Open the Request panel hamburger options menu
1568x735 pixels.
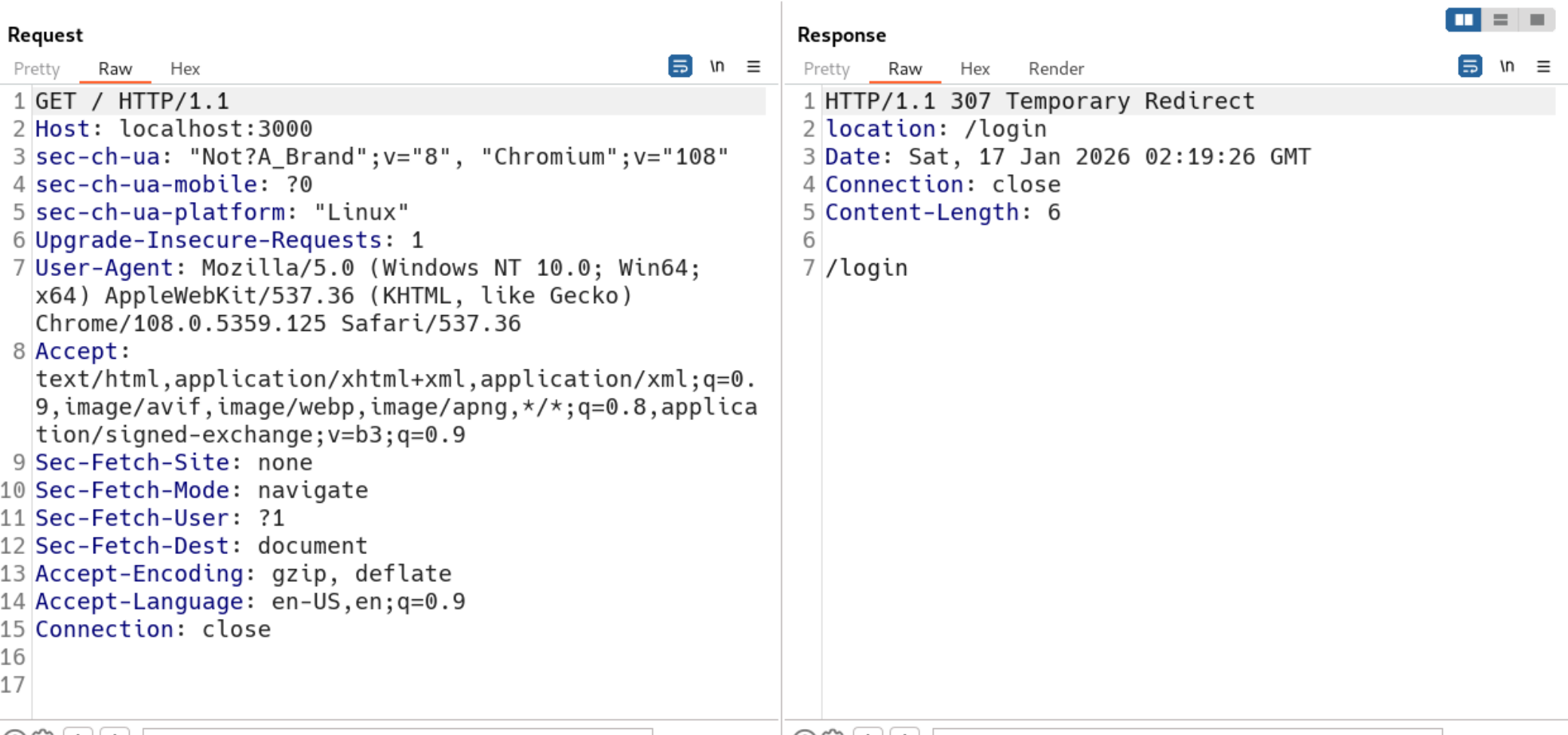753,66
